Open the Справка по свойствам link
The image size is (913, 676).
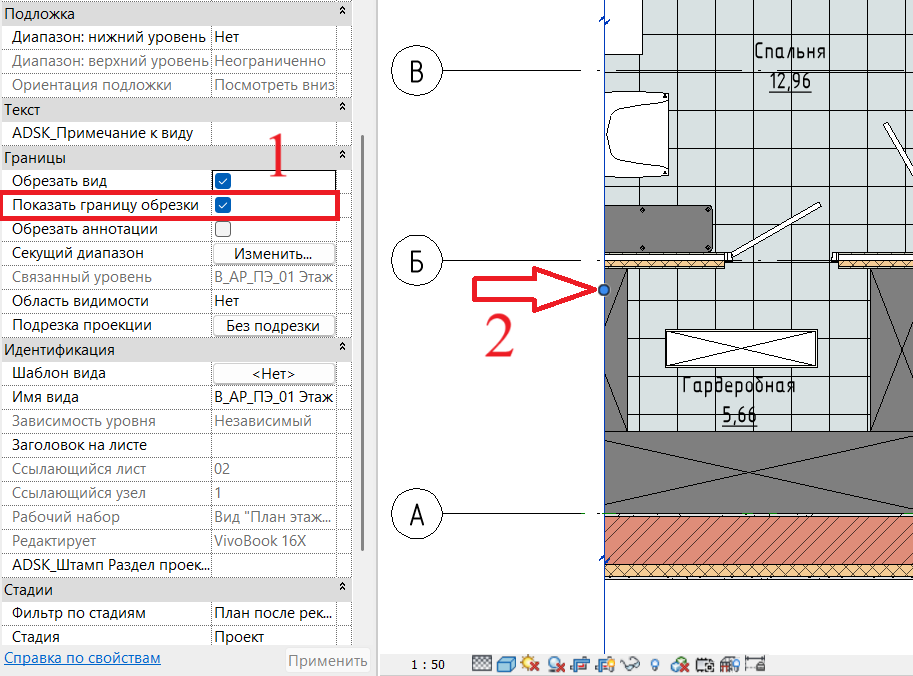(82, 658)
